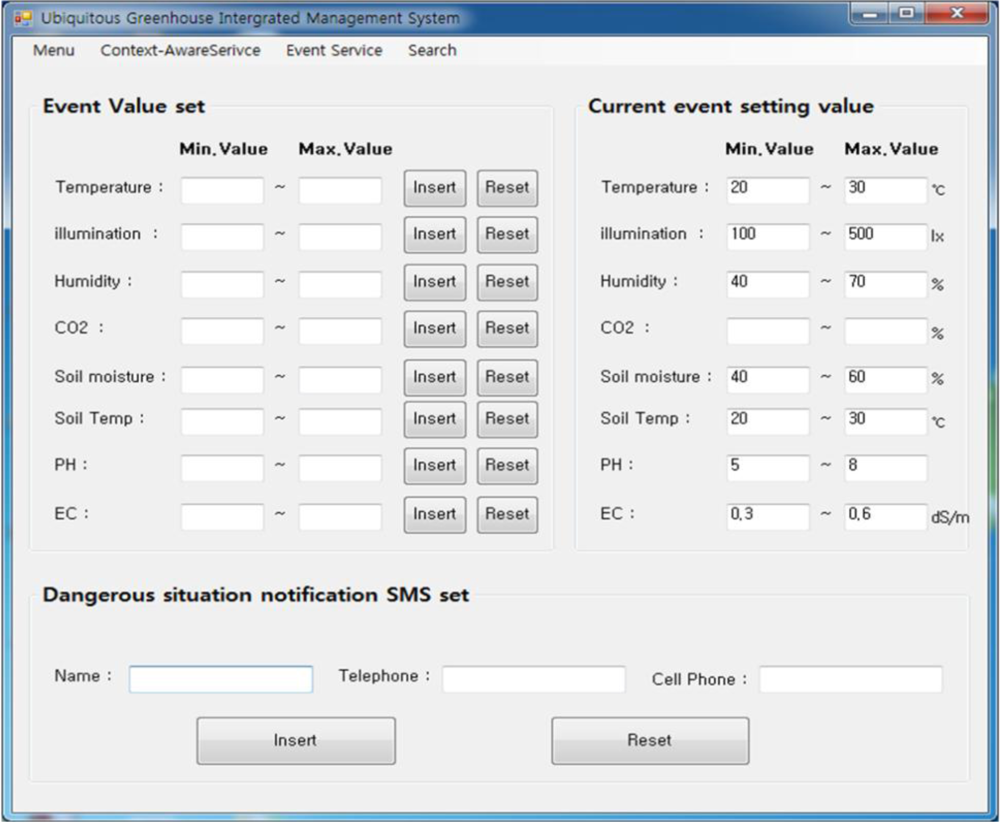Click Insert button for Soil moisture row

434,377
